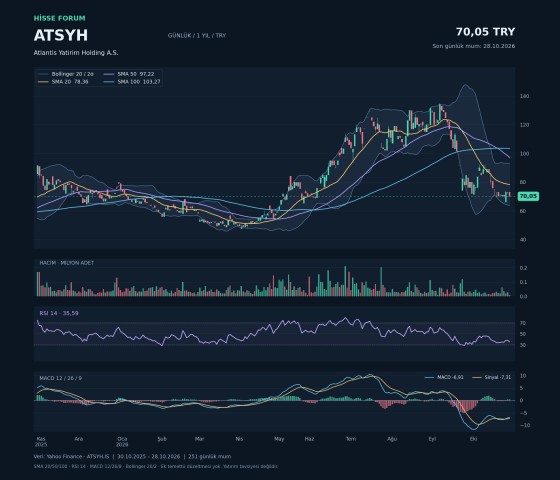Click the Tem month label
Image resolution: width=560 pixels, height=480 pixels.
coord(351,439)
